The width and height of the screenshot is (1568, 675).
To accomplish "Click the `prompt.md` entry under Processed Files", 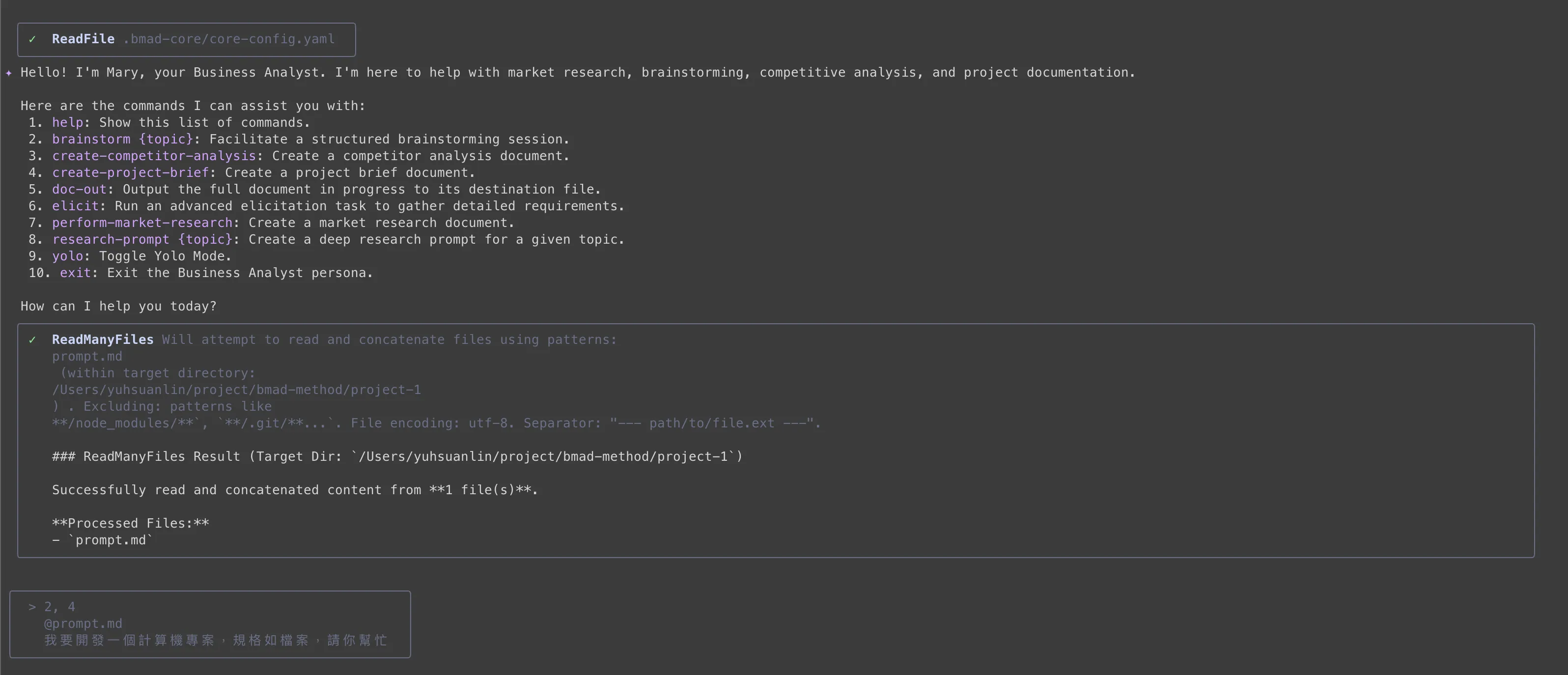I will tap(110, 540).
